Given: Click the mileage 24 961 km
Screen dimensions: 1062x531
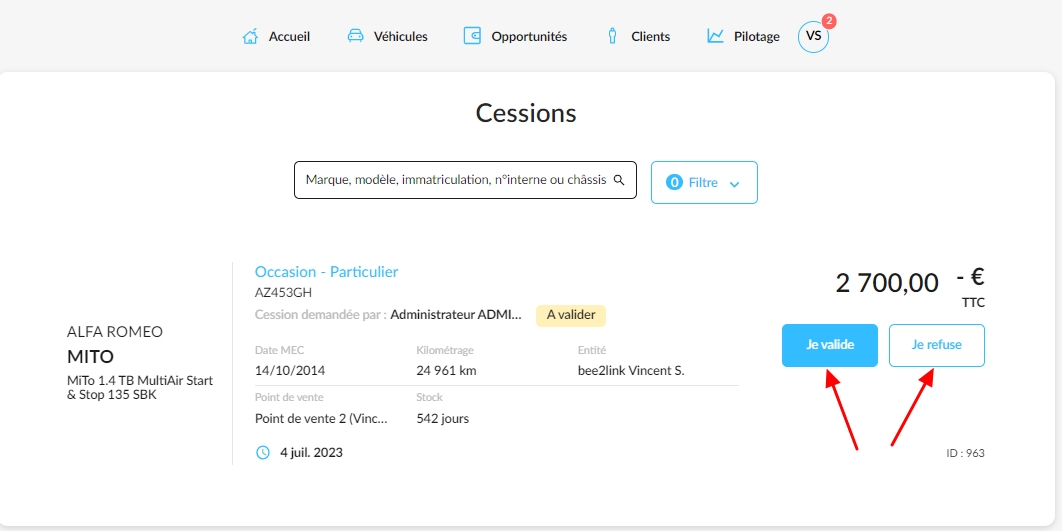Looking at the screenshot, I should (x=446, y=371).
